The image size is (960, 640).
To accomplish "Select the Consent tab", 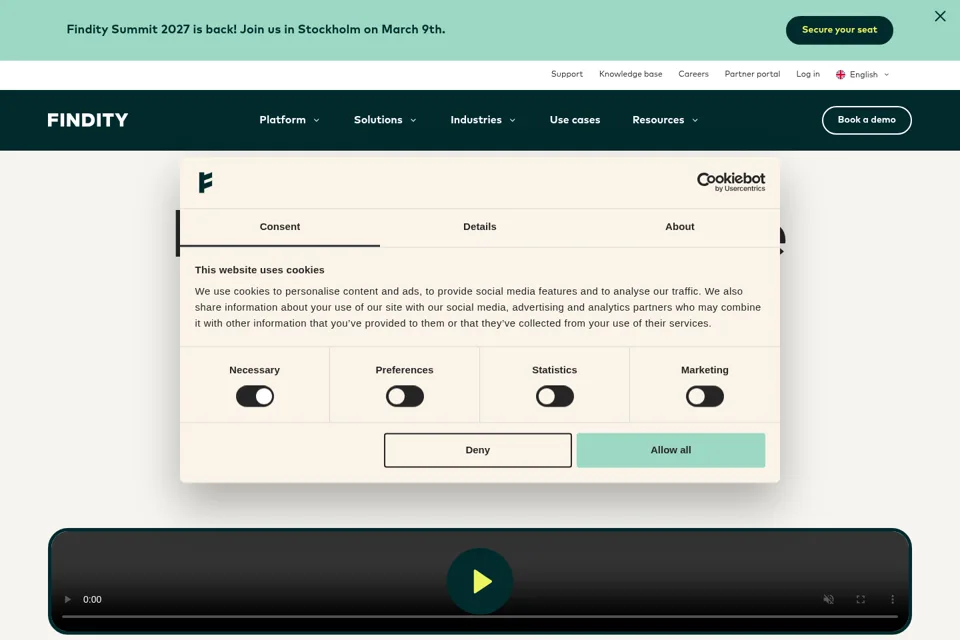I will click(280, 227).
